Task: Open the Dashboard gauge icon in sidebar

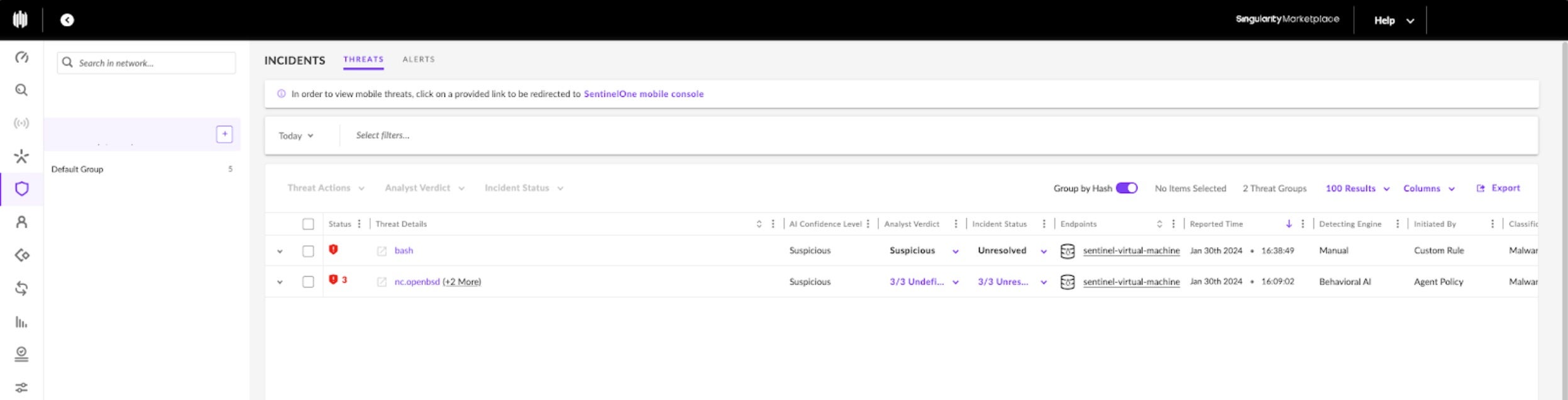Action: click(x=21, y=57)
